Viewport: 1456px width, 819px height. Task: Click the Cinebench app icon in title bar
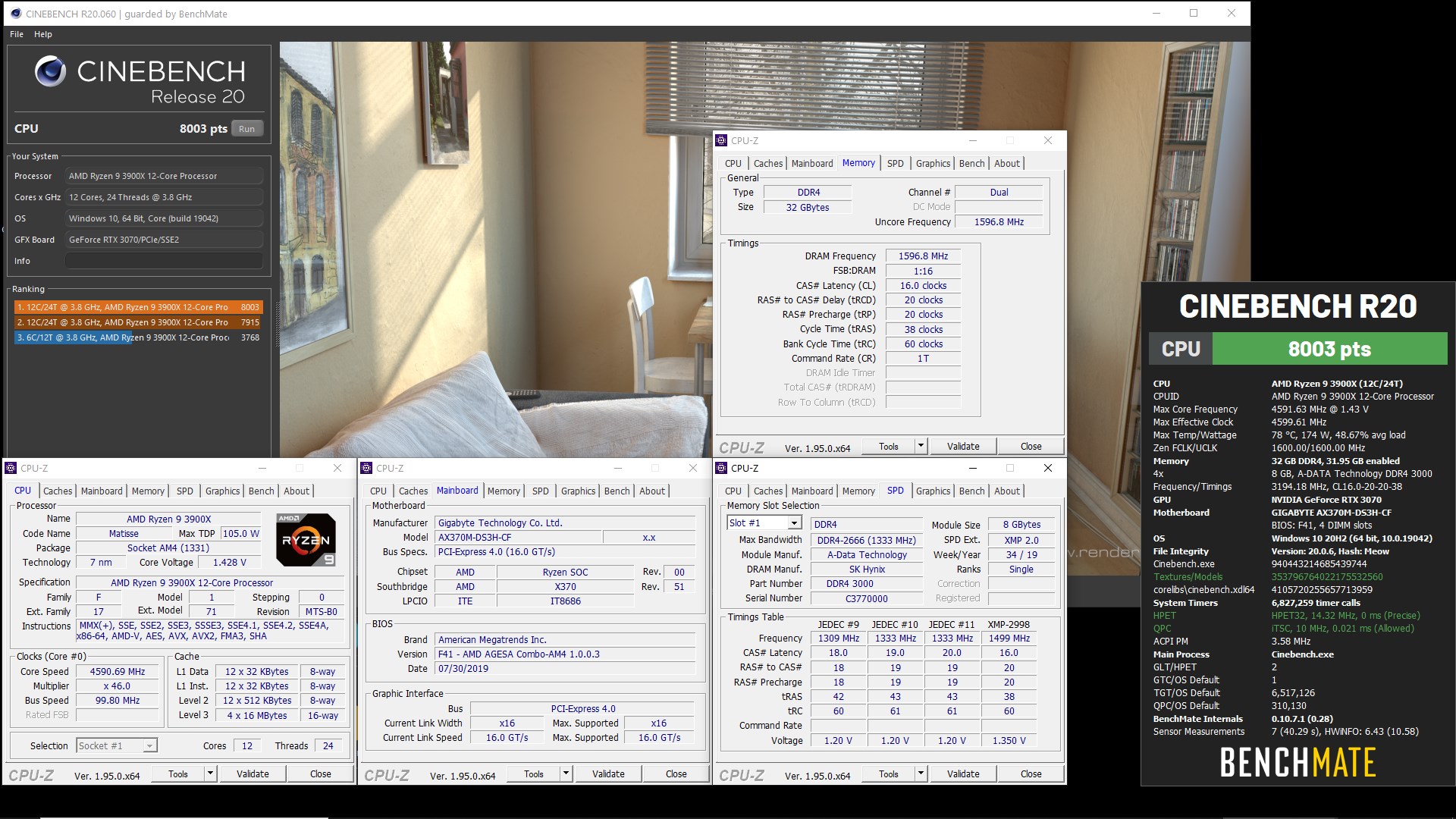coord(15,14)
